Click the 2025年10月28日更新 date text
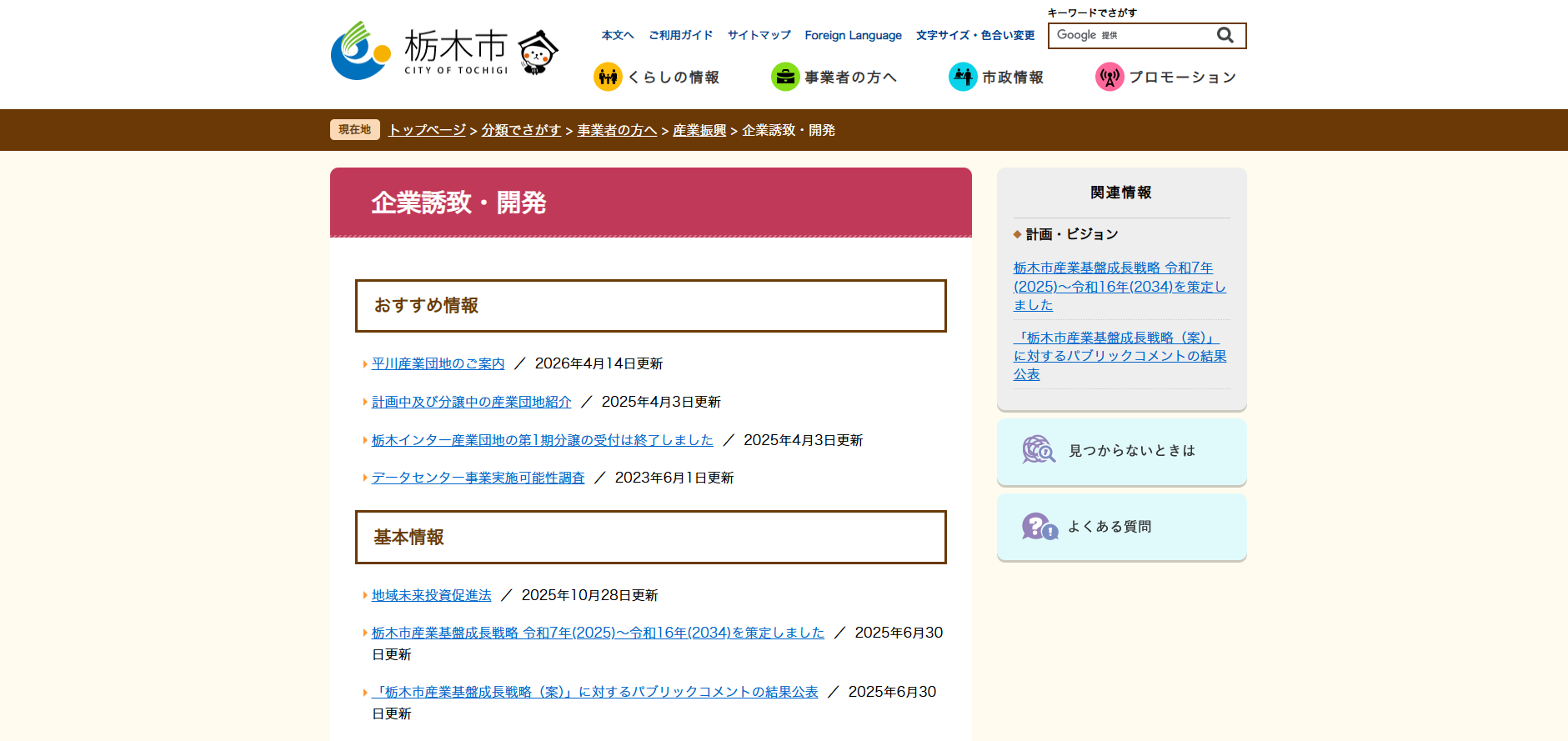This screenshot has width=1568, height=741. point(589,595)
